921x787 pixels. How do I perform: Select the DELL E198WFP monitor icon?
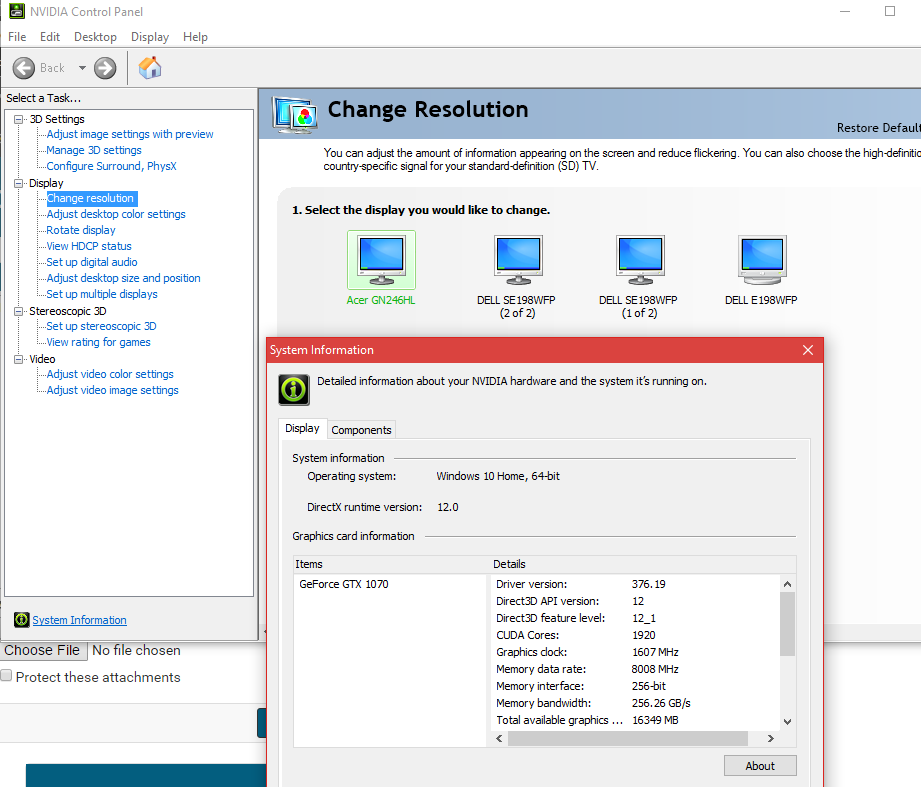click(761, 260)
